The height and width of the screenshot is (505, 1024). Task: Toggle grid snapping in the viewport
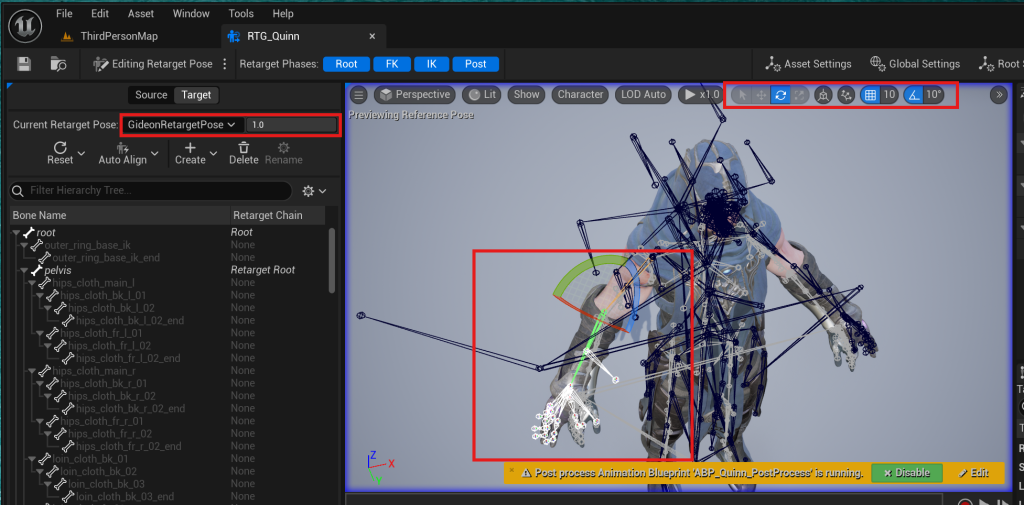(870, 95)
